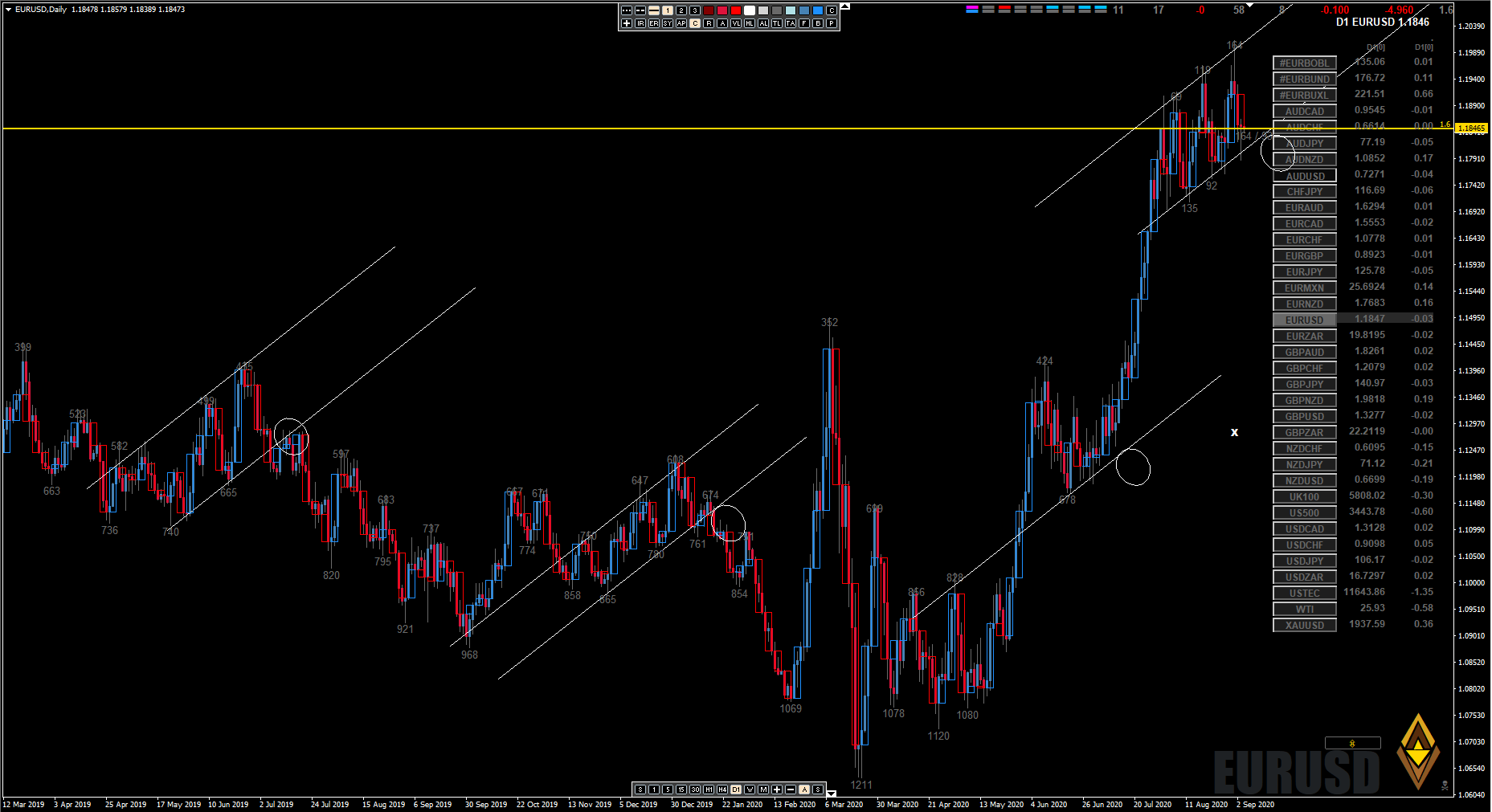Select the dotted line style button
The width and height of the screenshot is (1492, 812).
tap(627, 10)
